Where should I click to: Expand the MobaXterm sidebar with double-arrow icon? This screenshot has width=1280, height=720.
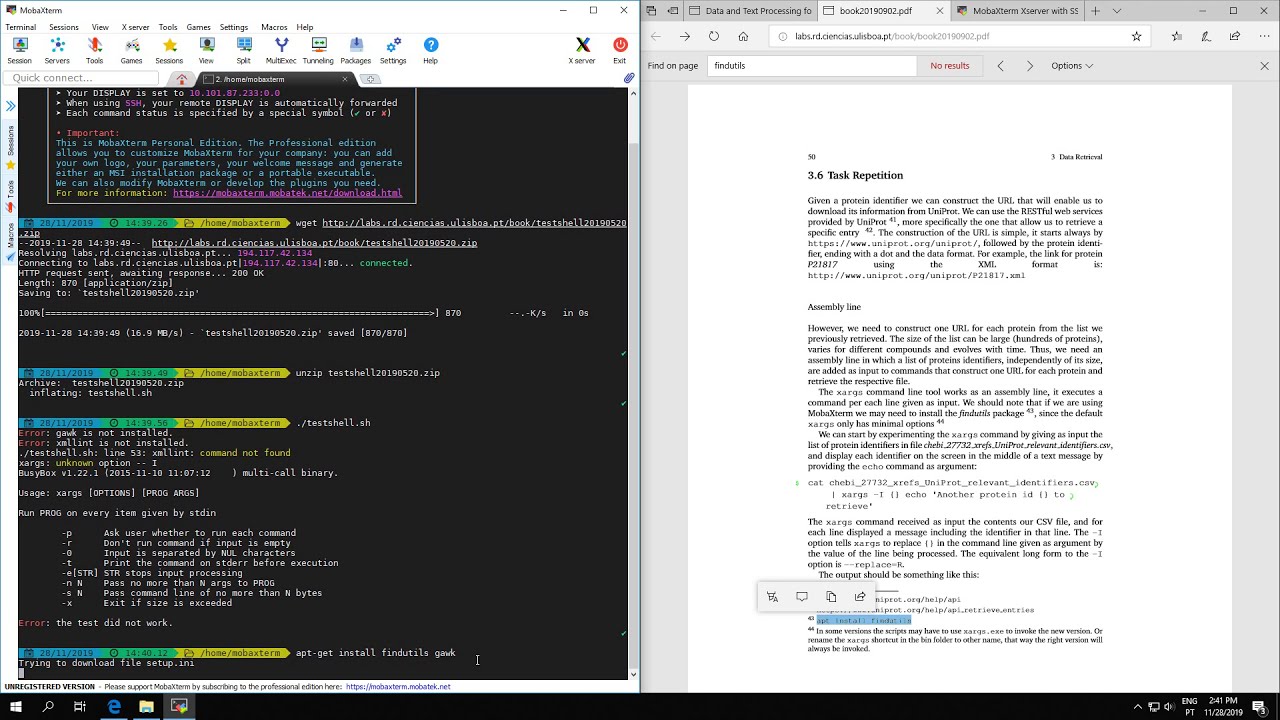(10, 105)
